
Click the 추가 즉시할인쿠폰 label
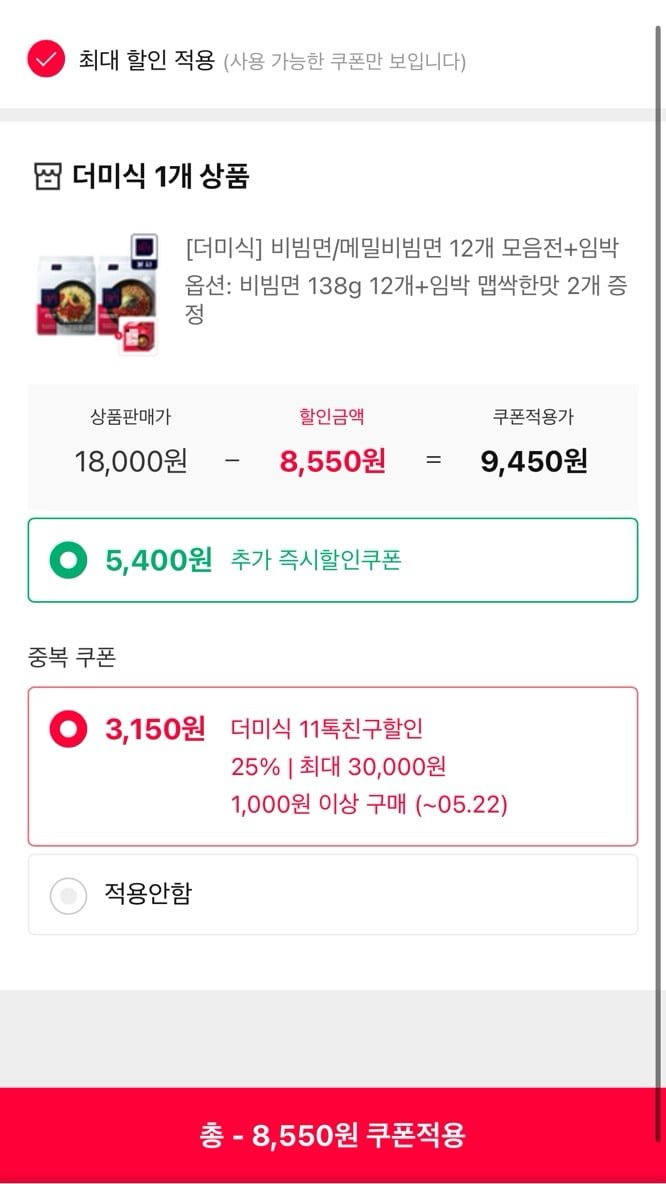click(x=316, y=560)
